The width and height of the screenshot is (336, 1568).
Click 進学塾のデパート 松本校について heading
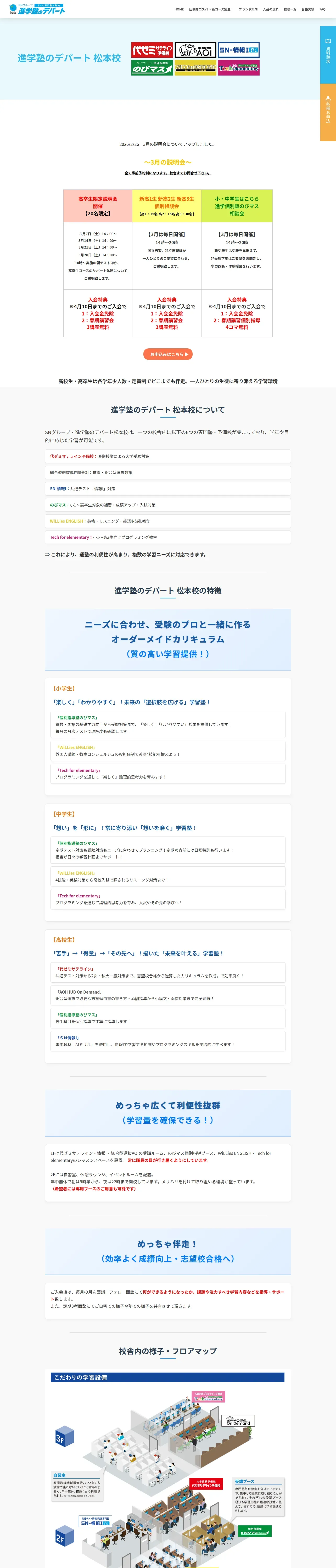click(168, 410)
